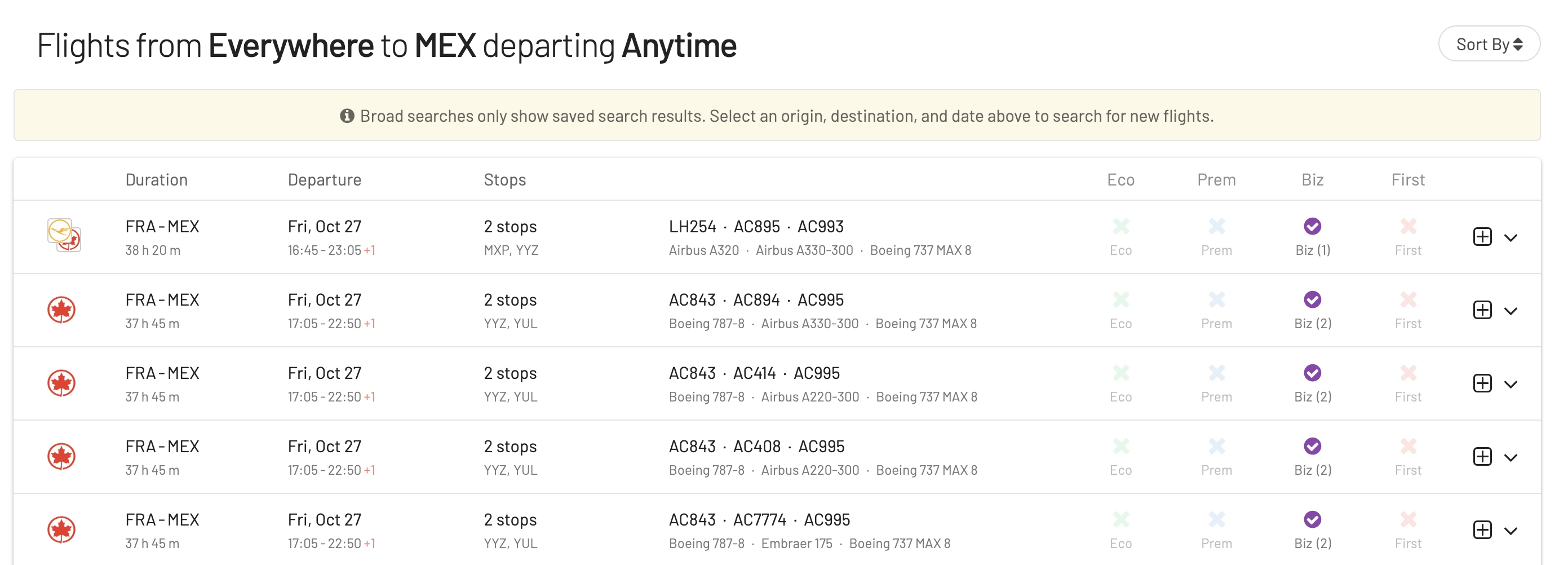
Task: Click the Departure column header
Action: point(325,180)
